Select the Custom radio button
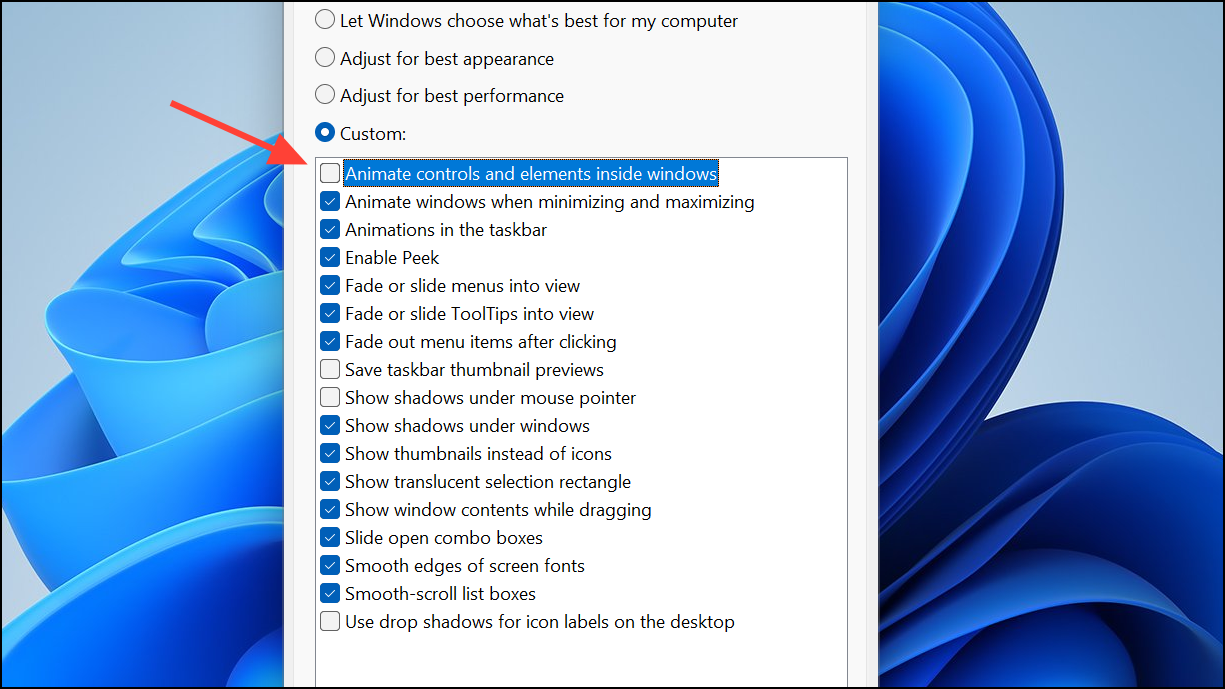1225x689 pixels. 325,131
